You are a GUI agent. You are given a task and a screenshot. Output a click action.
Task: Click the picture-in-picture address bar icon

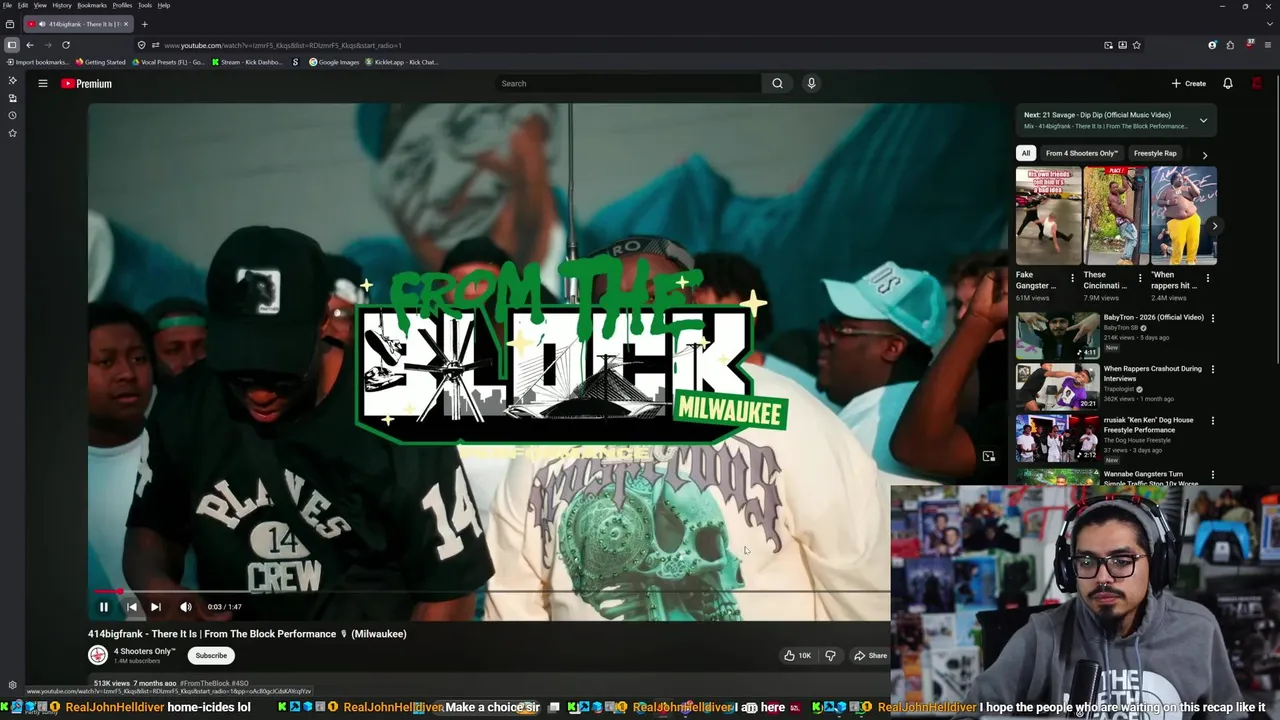coord(1108,45)
